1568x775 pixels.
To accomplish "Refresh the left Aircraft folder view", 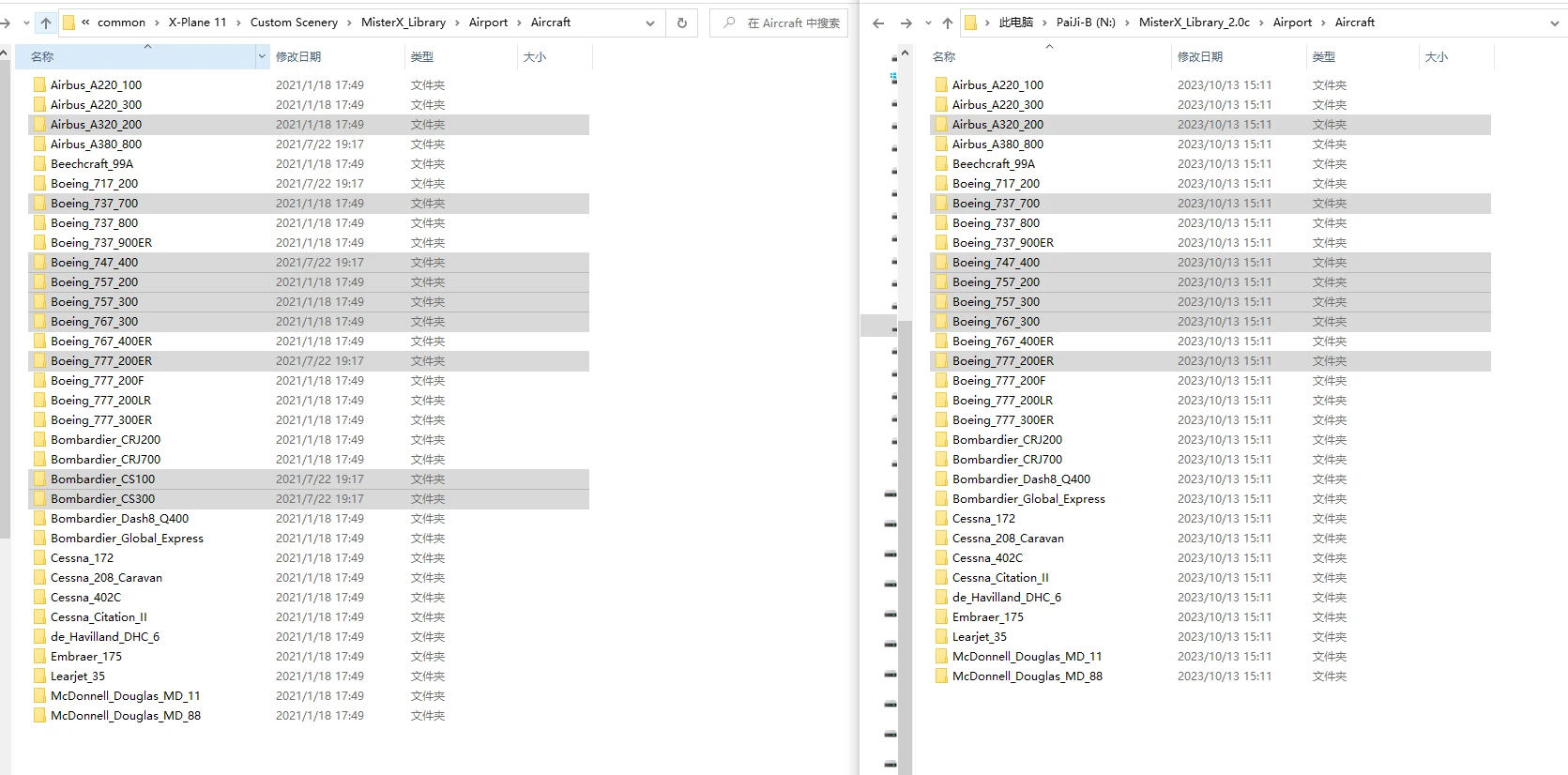I will [x=682, y=23].
